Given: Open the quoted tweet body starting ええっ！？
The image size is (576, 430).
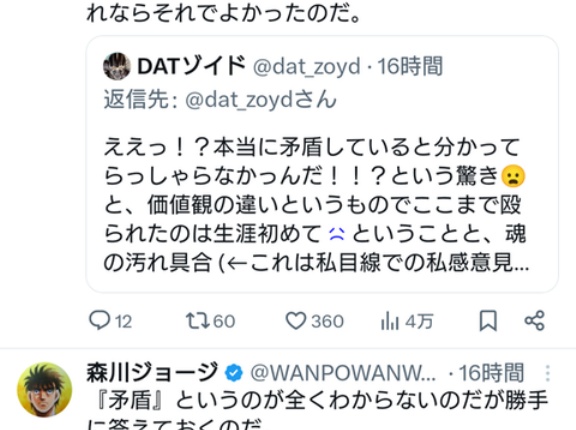Looking at the screenshot, I should pyautogui.click(x=315, y=205).
